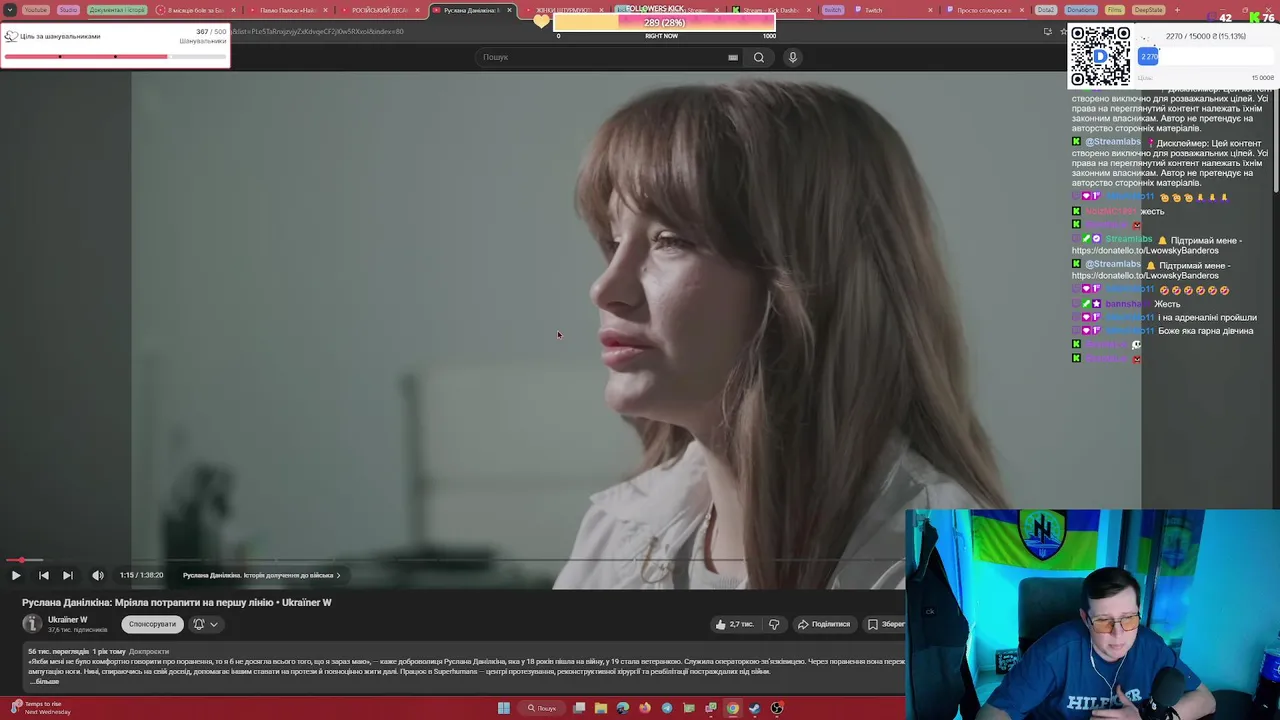
Task: Click the '1:15 / 1:38:20' time display
Action: 141,575
